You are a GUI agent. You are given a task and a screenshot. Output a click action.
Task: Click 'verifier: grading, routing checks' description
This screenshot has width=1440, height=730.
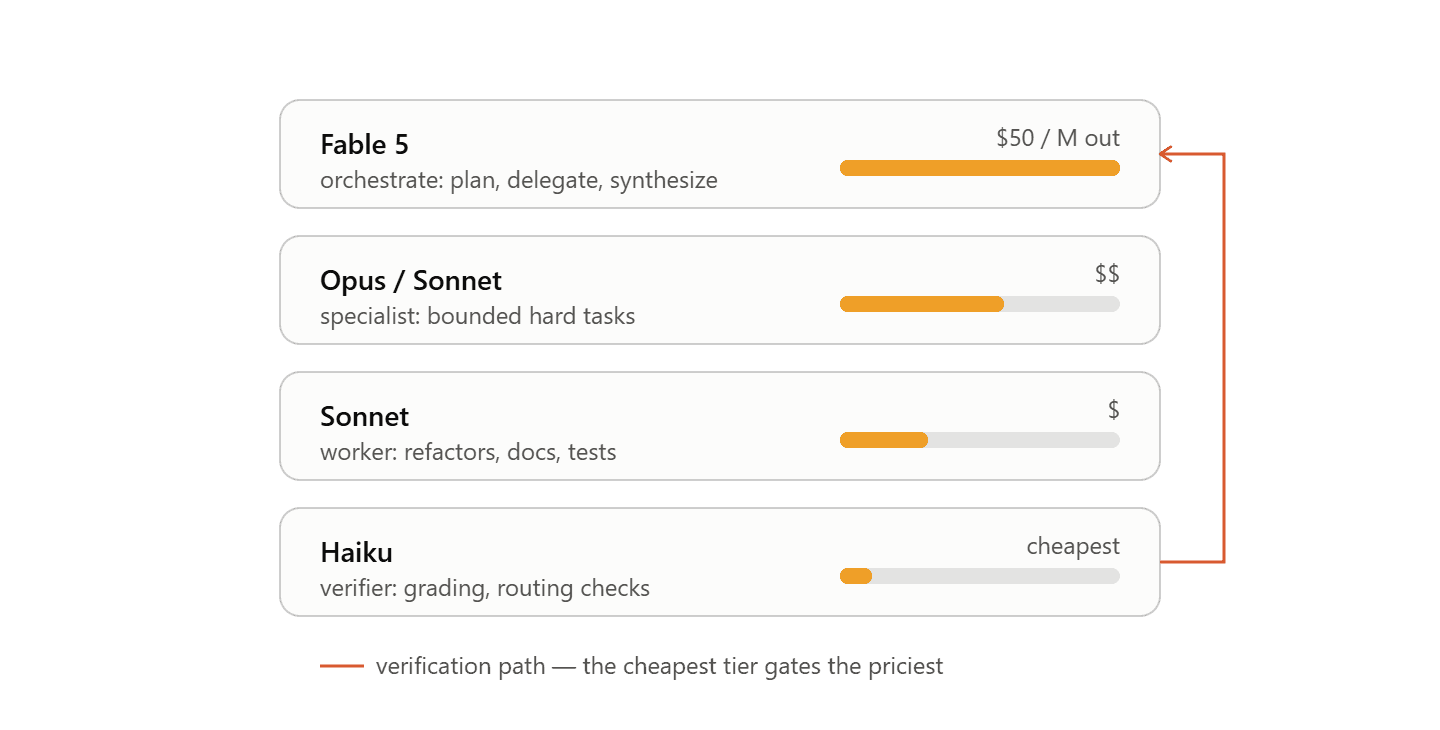(485, 589)
